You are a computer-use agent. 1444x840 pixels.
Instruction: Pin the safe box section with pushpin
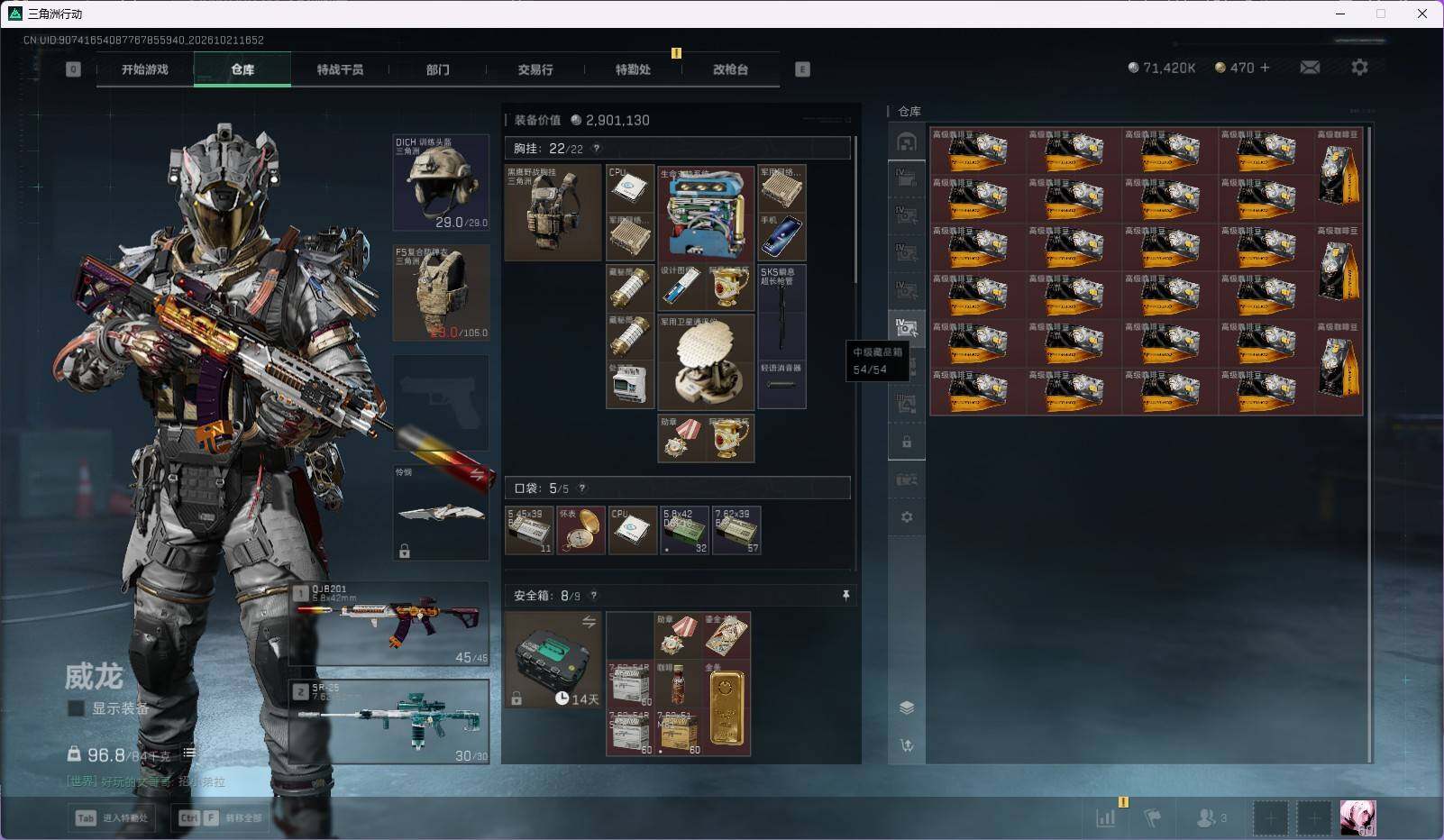845,596
